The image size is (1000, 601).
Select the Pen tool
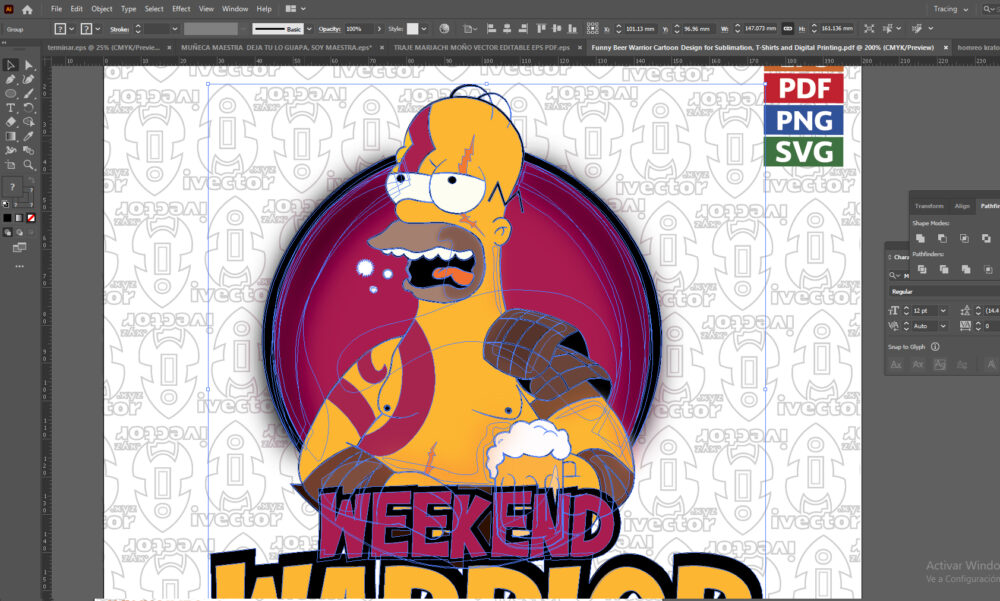tap(10, 79)
